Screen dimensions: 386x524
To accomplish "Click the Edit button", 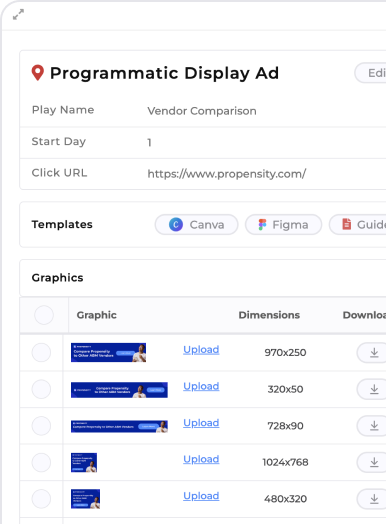I will [370, 73].
